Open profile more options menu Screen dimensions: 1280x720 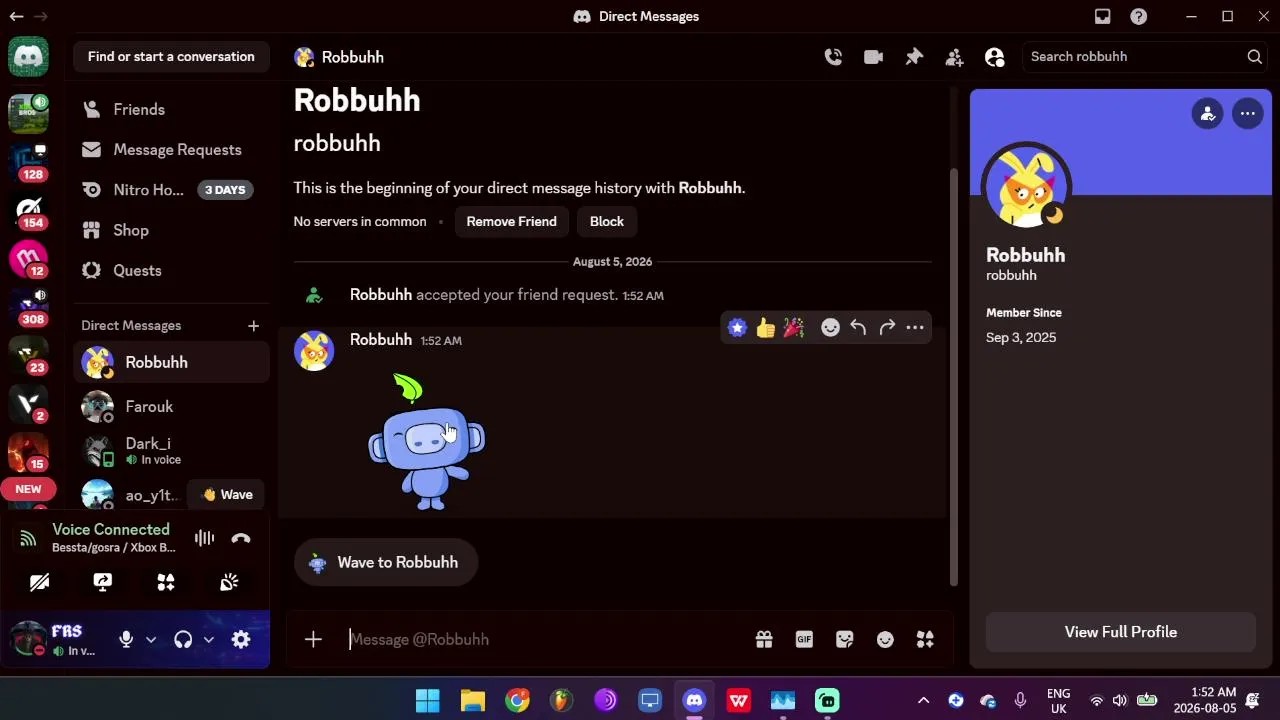1247,114
